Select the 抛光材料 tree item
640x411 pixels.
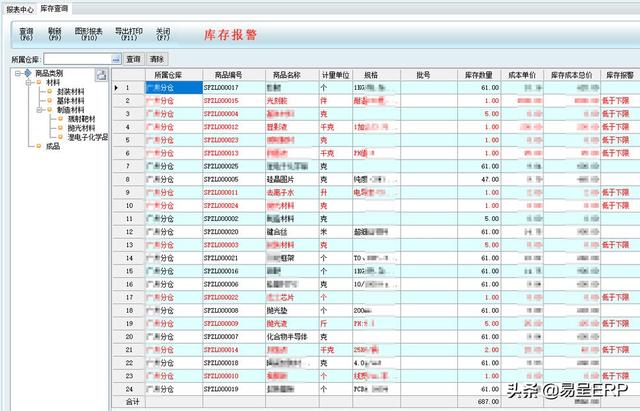76,128
